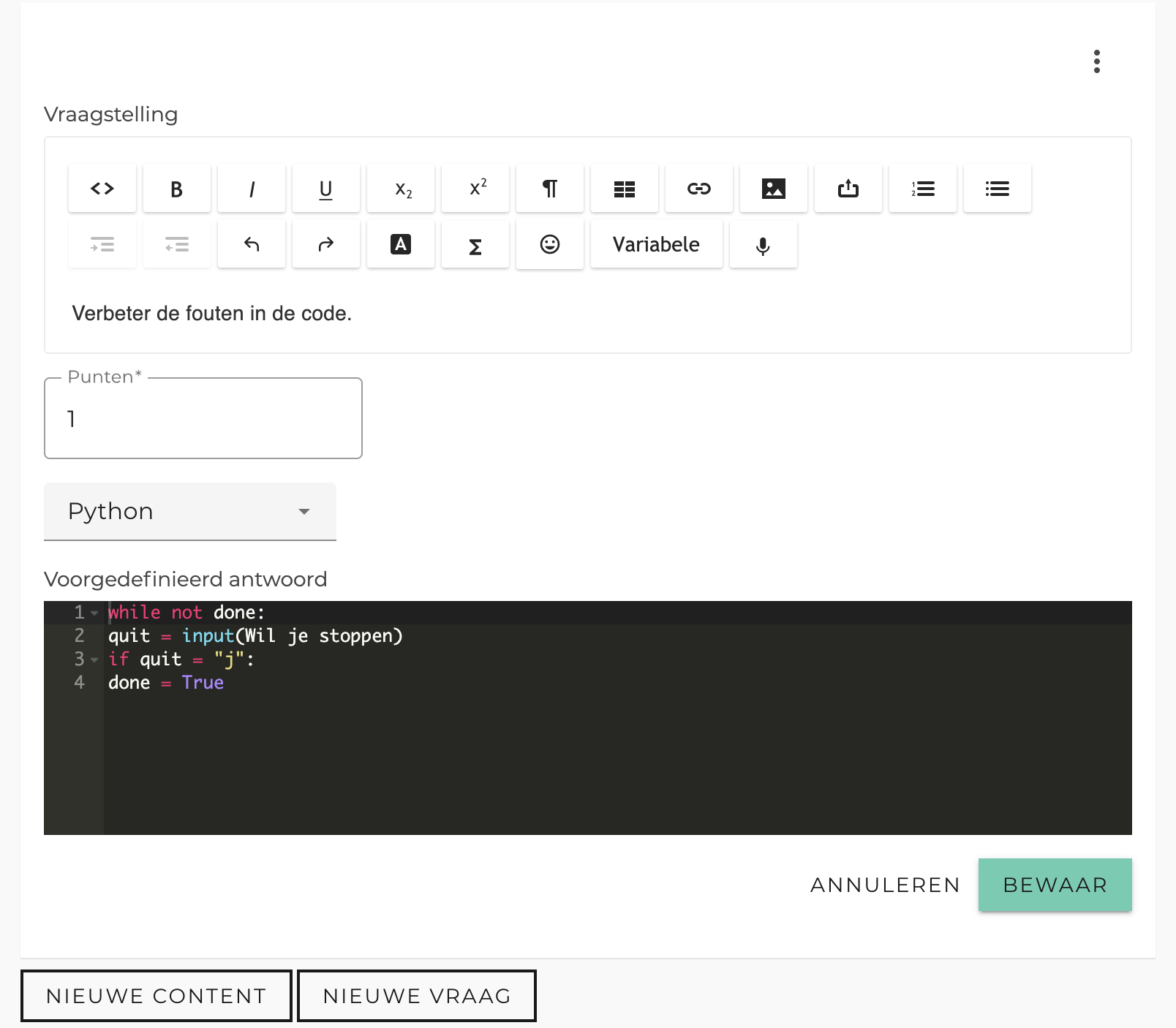Apply superscript formatting
The height and width of the screenshot is (1028, 1176).
[475, 189]
